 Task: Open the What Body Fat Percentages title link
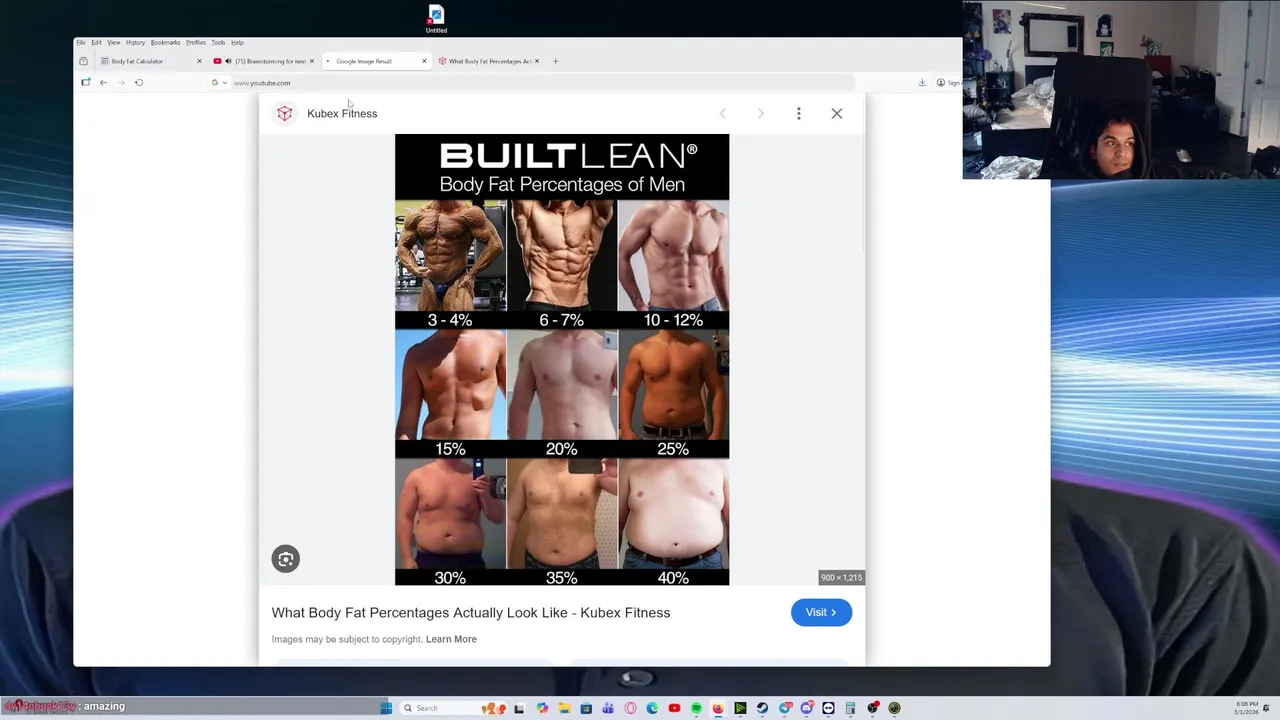pyautogui.click(x=471, y=612)
